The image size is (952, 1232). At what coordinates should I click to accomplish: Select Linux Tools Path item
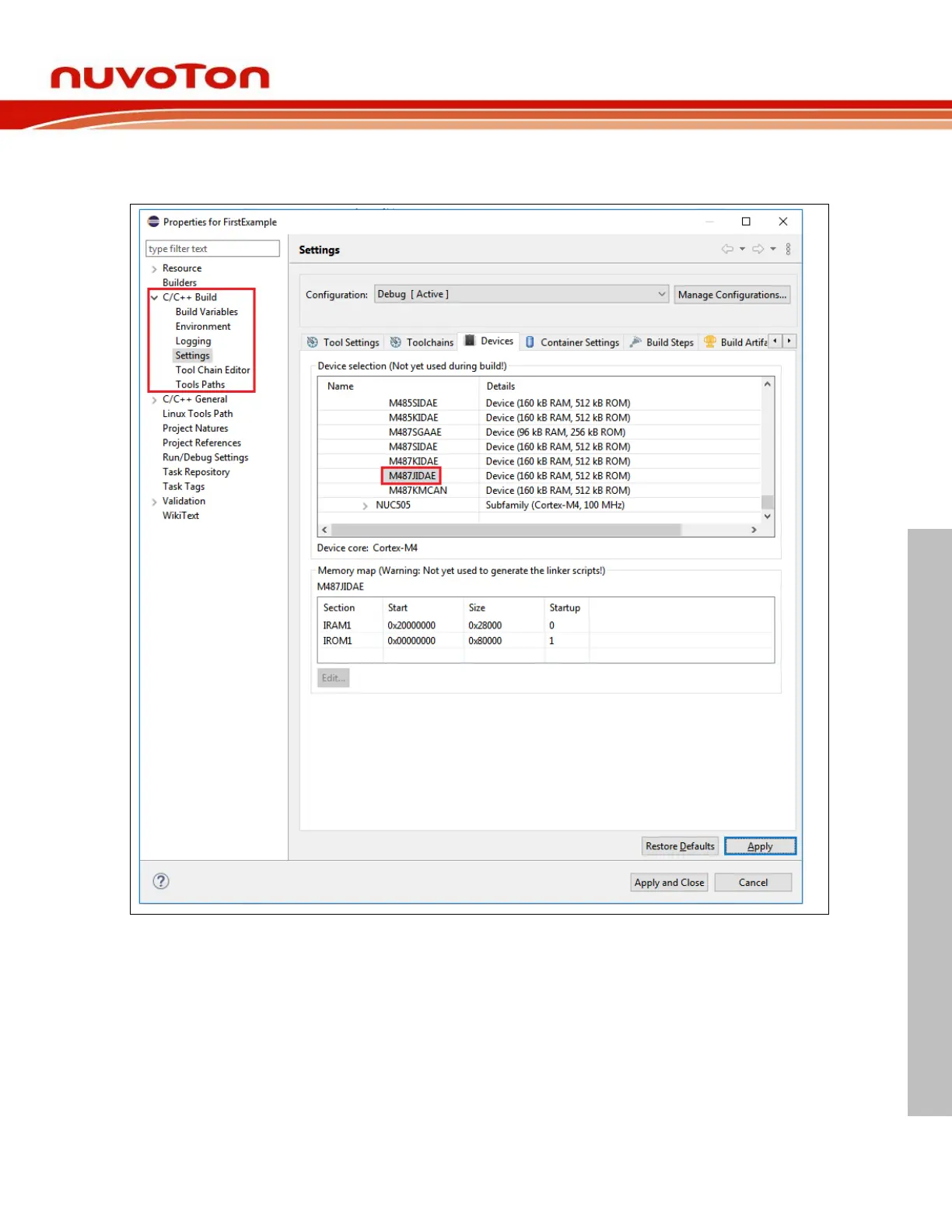coord(198,414)
